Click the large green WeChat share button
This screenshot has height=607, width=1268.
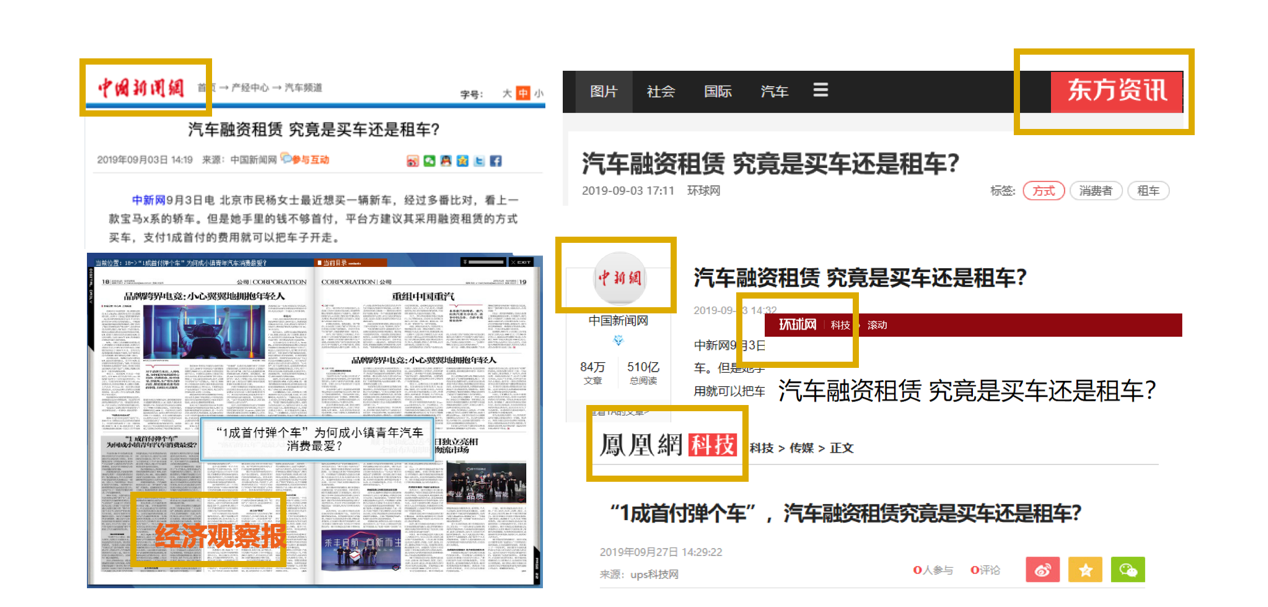pyautogui.click(x=1128, y=569)
